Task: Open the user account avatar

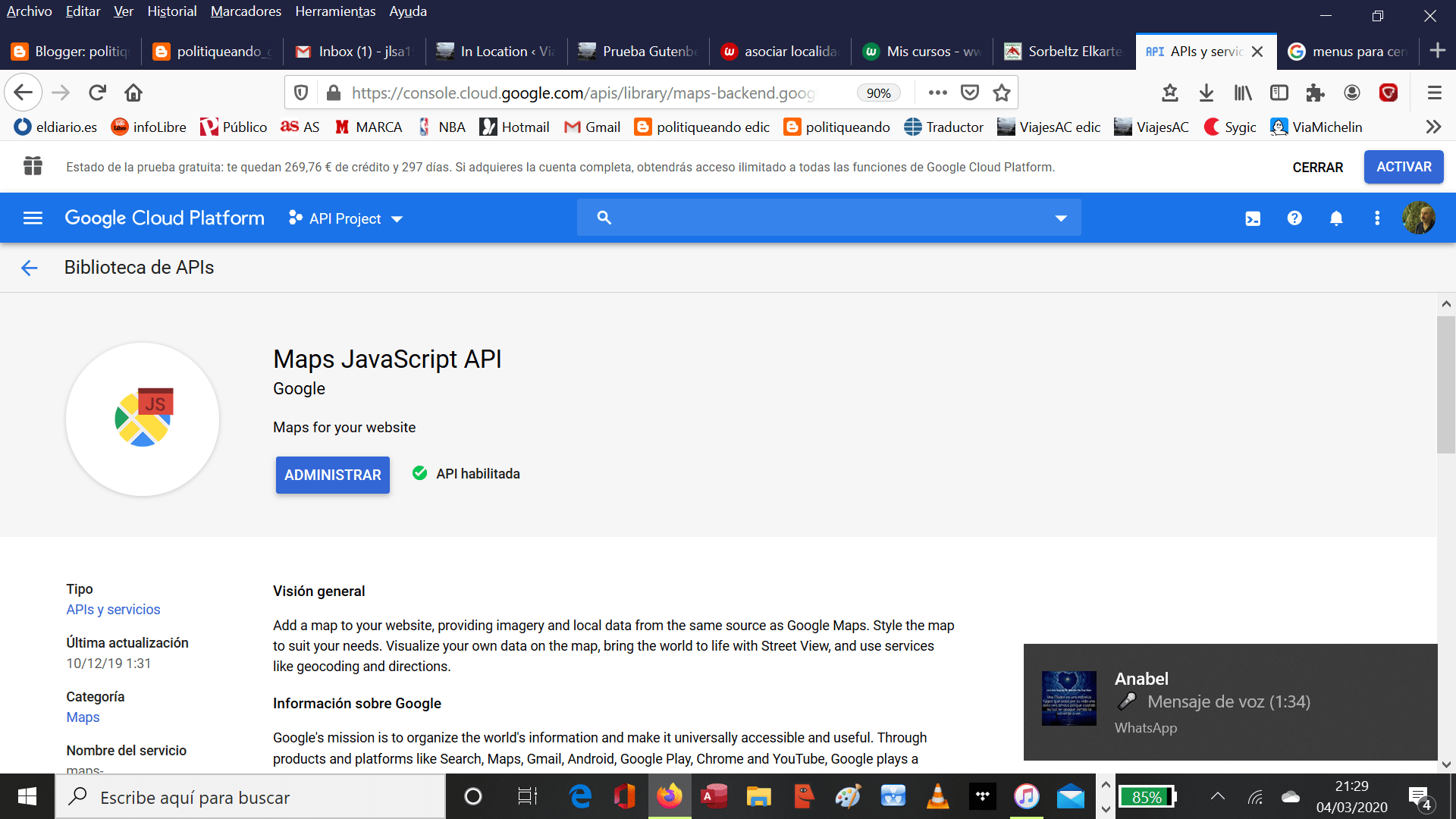Action: (1418, 218)
